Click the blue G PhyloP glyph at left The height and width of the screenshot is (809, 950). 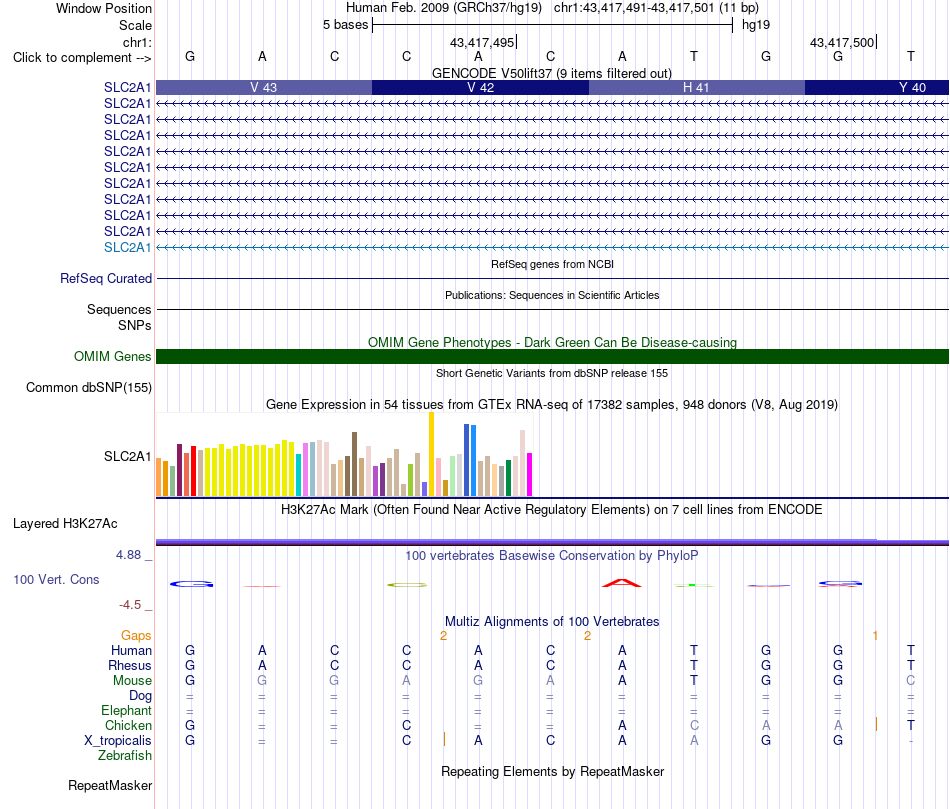click(191, 584)
